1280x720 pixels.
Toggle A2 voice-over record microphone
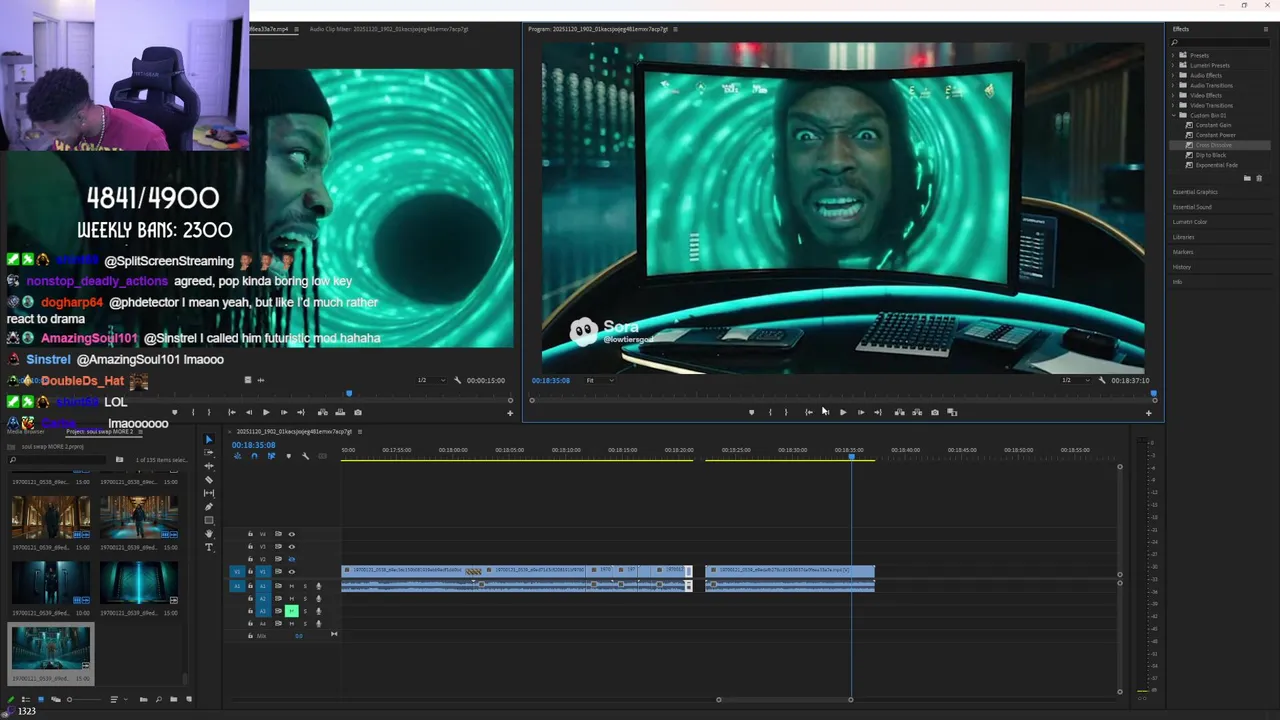[318, 598]
